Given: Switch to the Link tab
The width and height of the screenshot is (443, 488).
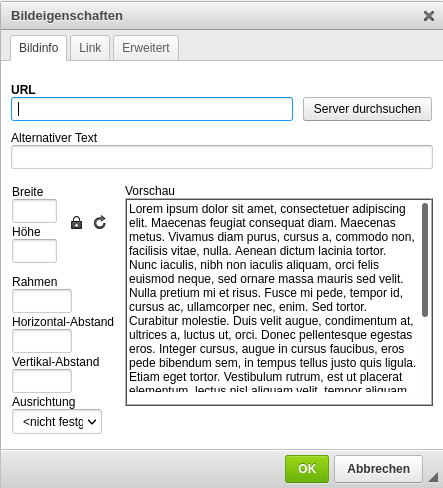Looking at the screenshot, I should point(90,48).
